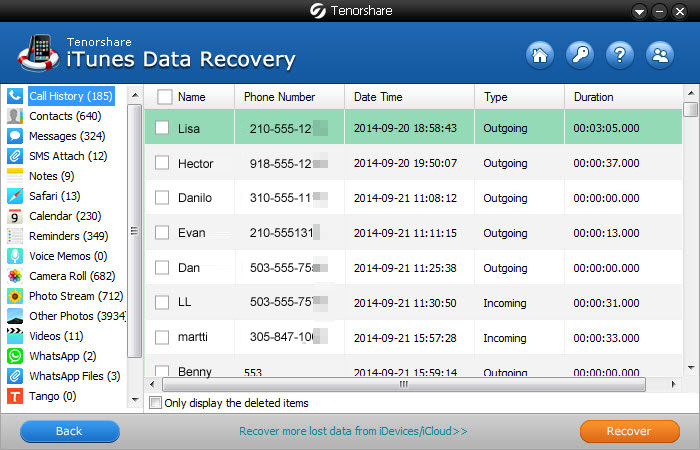Click the Safari compass icon
This screenshot has width=700, height=450.
(x=15, y=196)
